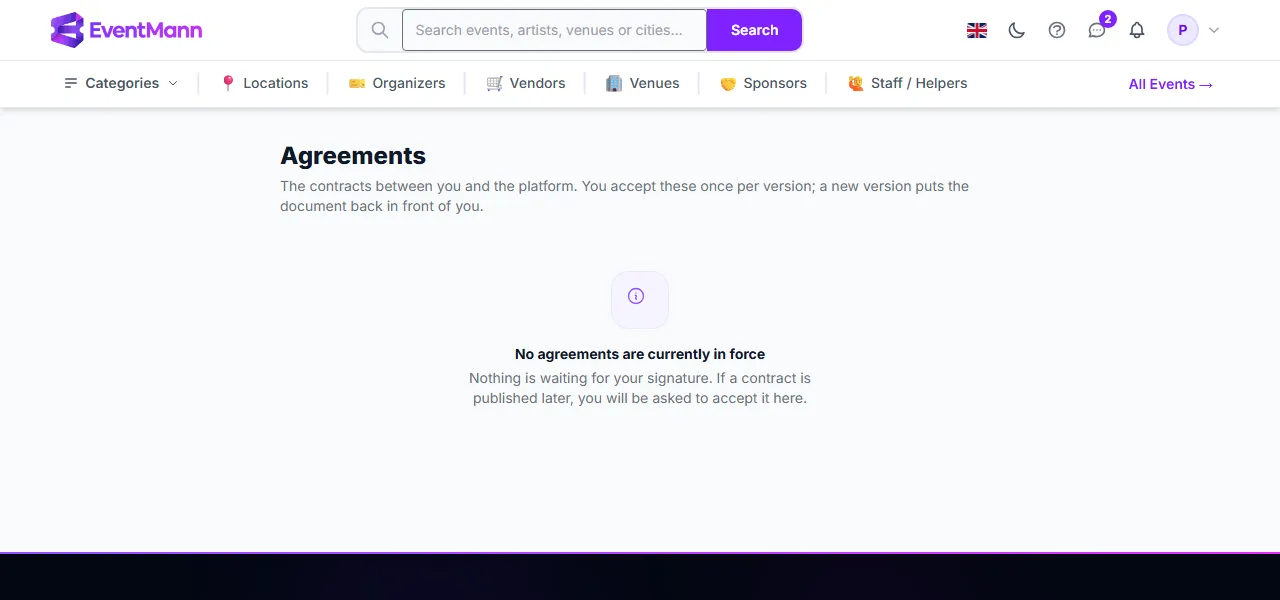Click 'No agreements are currently in force' text
This screenshot has width=1280, height=600.
point(640,354)
